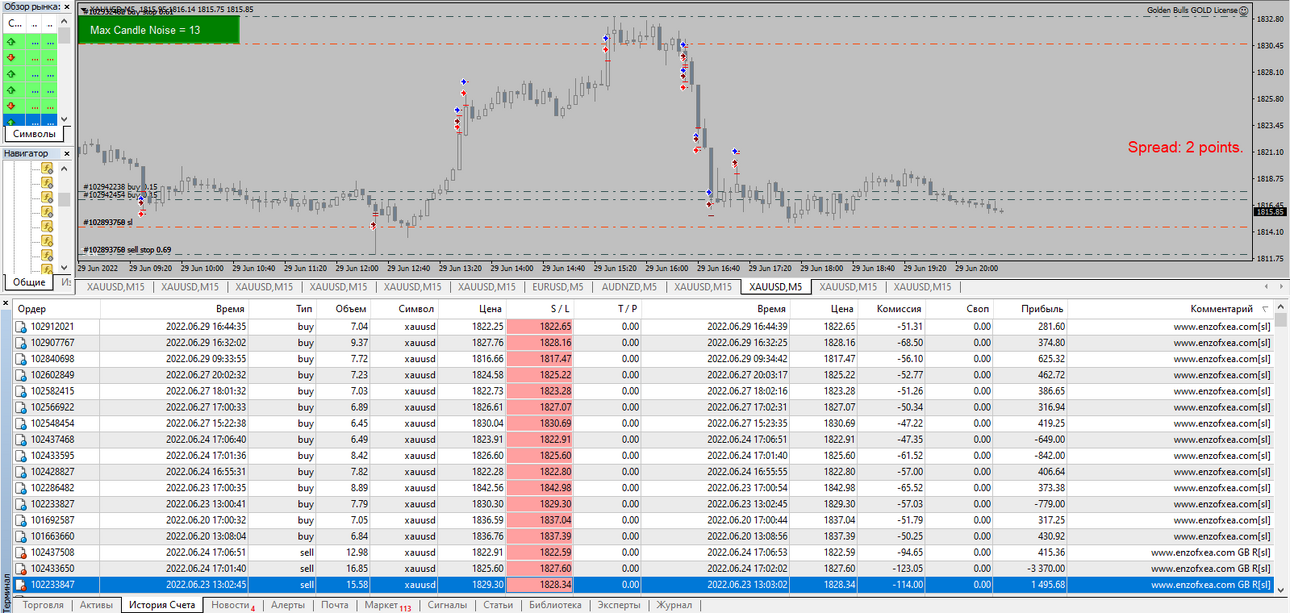Viewport: 1290px width, 613px height.
Task: Click the sell order icon beside 102233847
Action: point(21,584)
